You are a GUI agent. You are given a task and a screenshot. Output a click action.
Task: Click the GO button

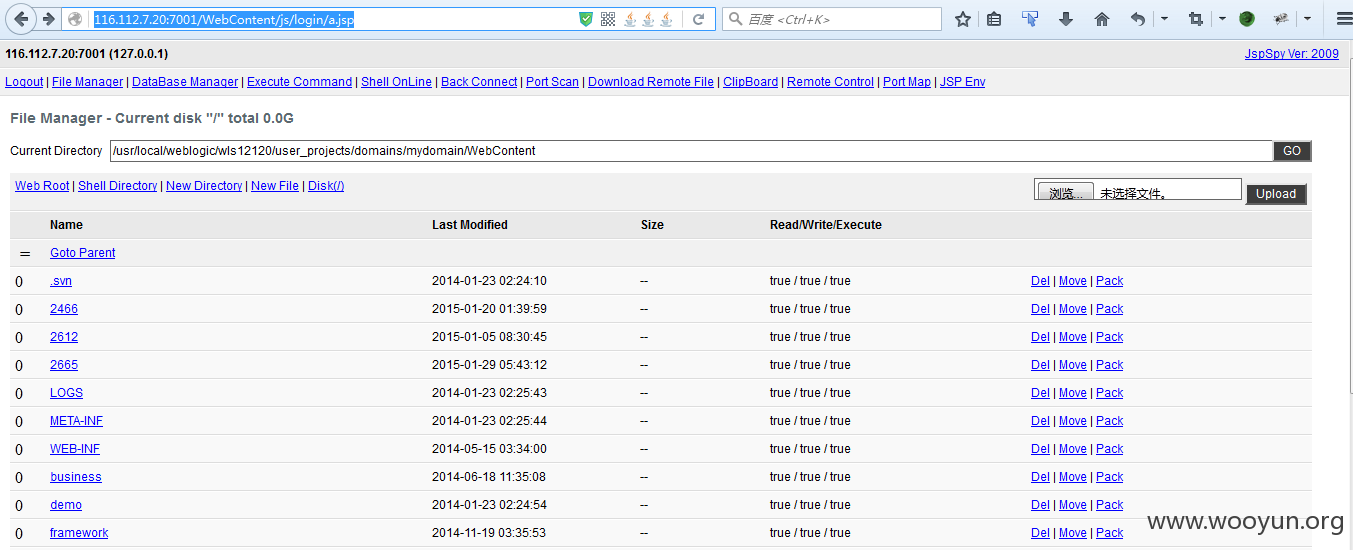[1292, 151]
